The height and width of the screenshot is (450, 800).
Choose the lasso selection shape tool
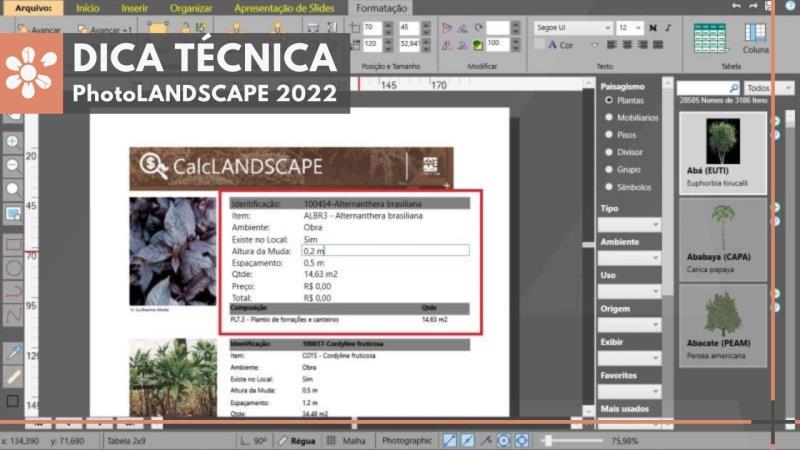click(x=13, y=291)
